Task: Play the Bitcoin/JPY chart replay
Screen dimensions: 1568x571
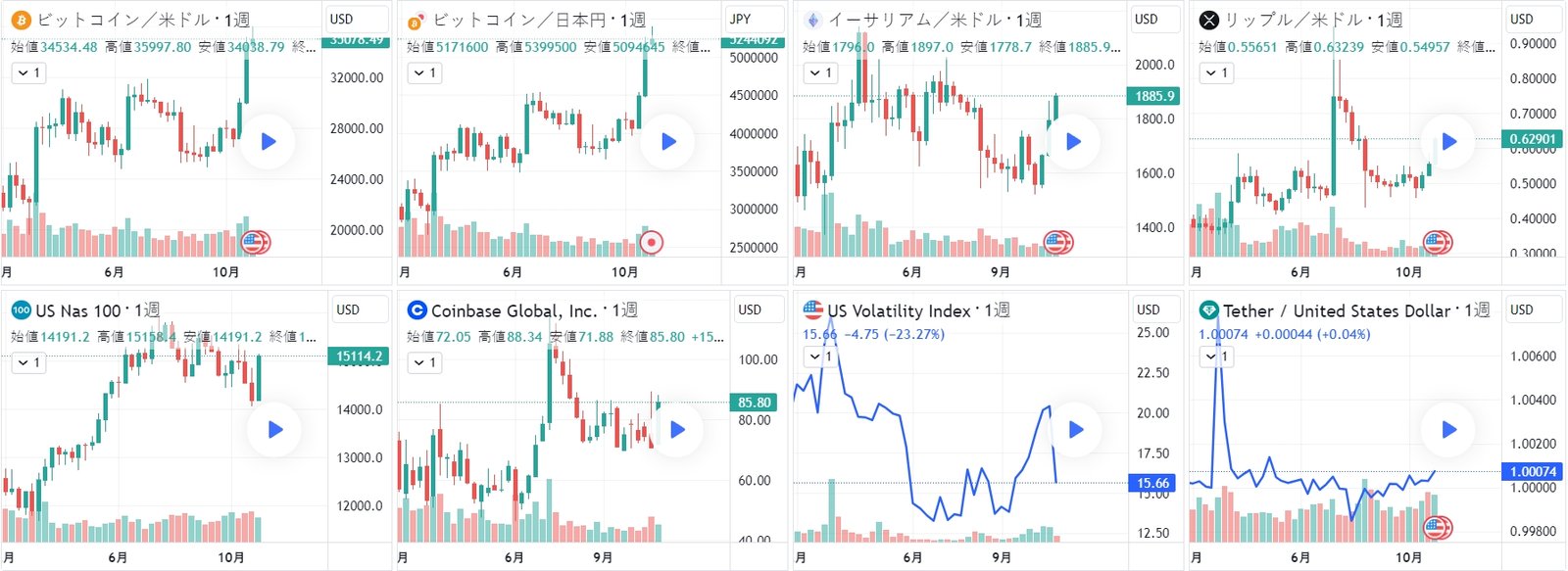Action: pyautogui.click(x=668, y=142)
